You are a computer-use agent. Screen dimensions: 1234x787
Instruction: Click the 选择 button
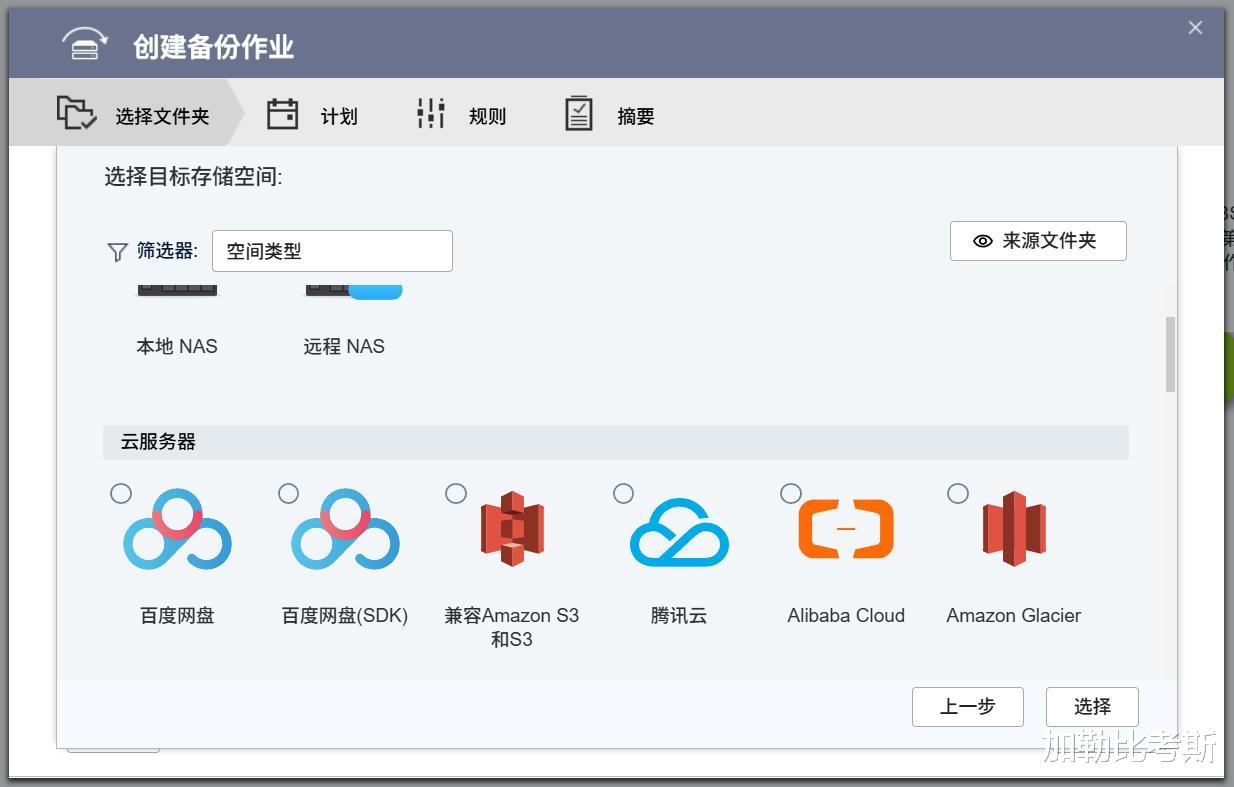click(x=1092, y=707)
